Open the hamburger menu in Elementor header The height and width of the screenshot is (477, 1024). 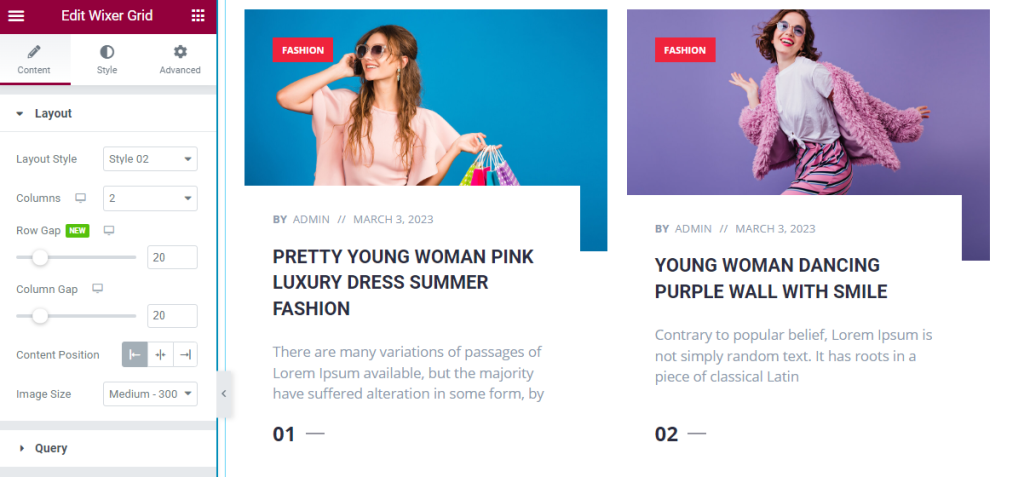pyautogui.click(x=16, y=16)
